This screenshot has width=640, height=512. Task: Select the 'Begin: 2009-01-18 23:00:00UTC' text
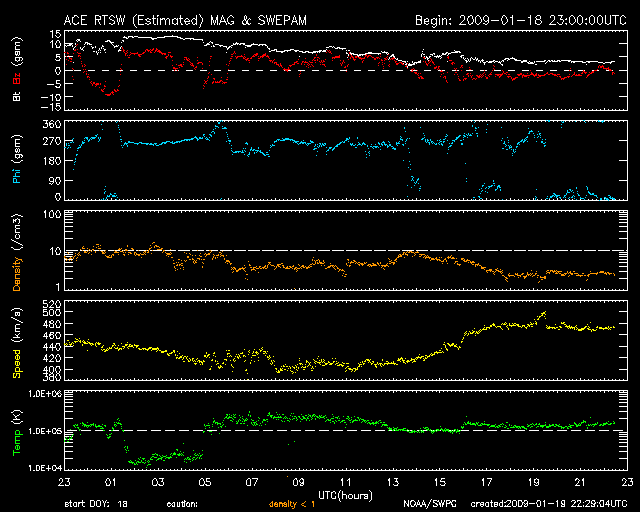pyautogui.click(x=521, y=20)
